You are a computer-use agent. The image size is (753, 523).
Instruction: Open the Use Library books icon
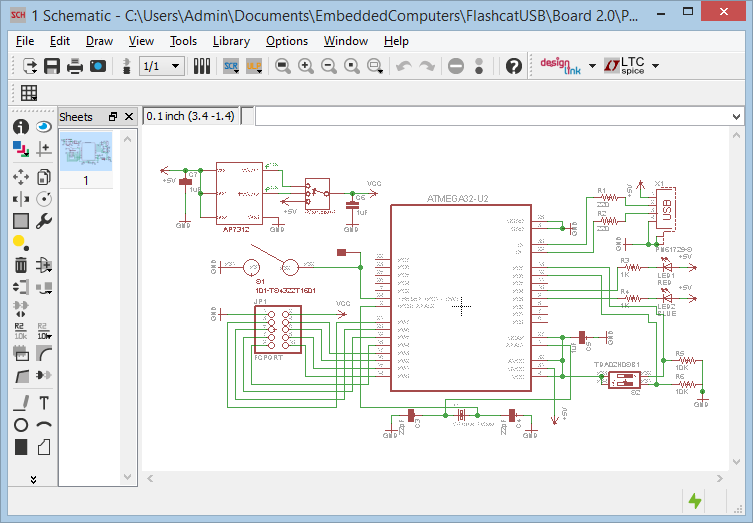[202, 66]
